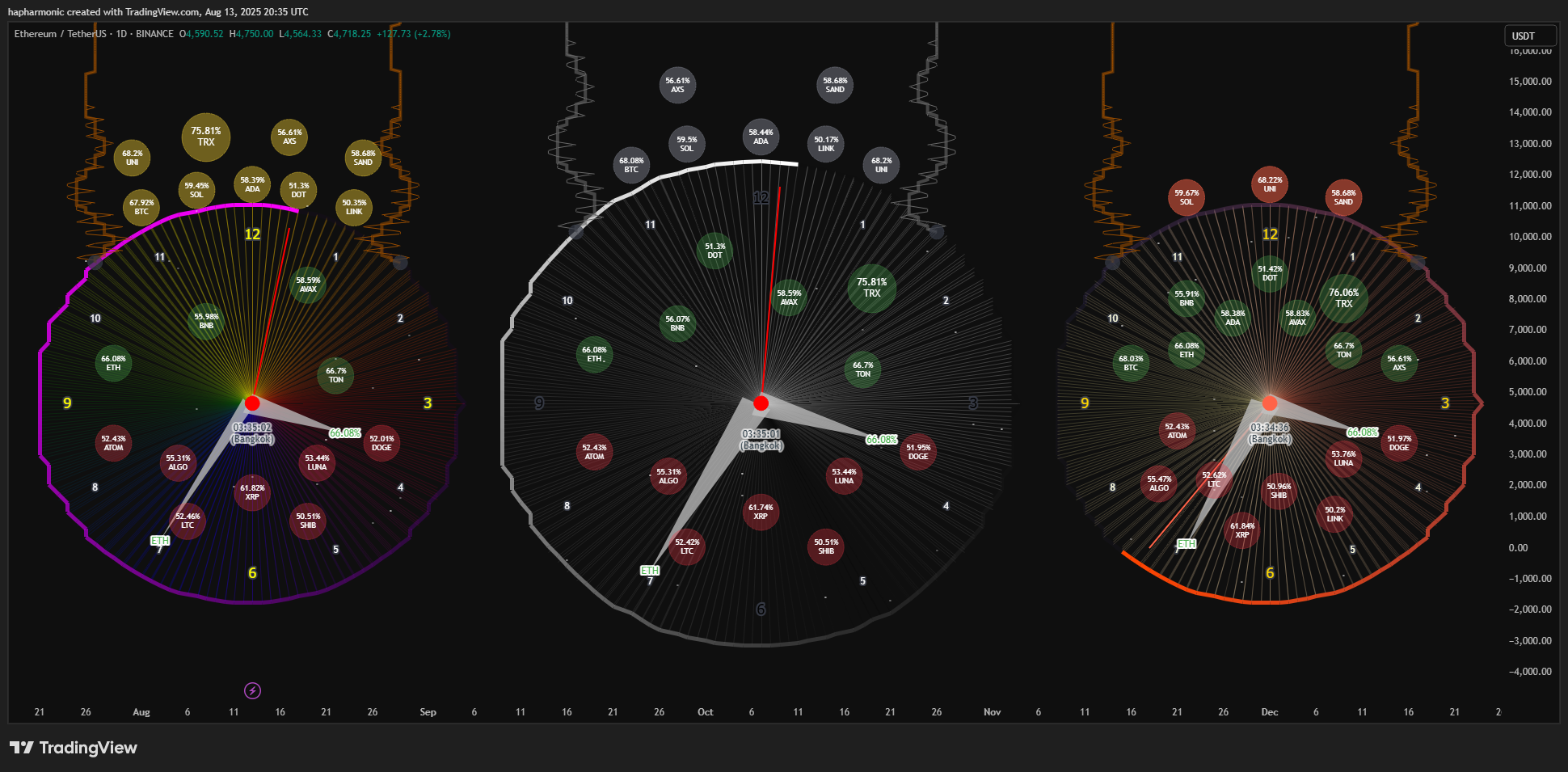
Task: Select the 51.95% DOGE red bubble
Action: click(x=918, y=452)
